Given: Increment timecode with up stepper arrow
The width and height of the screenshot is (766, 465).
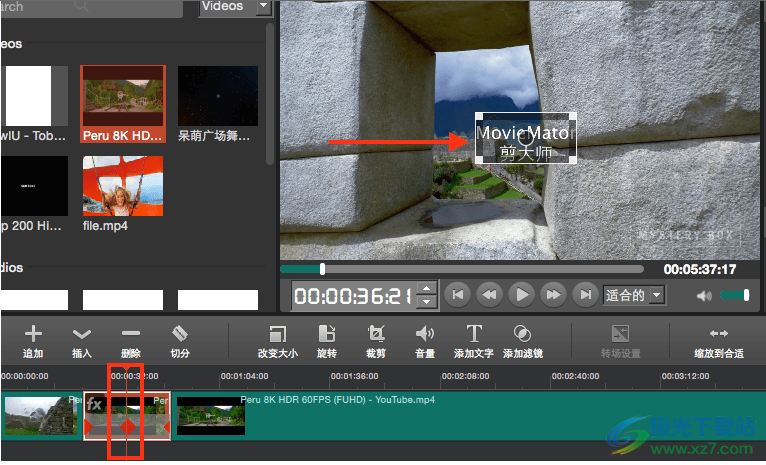Looking at the screenshot, I should click(426, 289).
